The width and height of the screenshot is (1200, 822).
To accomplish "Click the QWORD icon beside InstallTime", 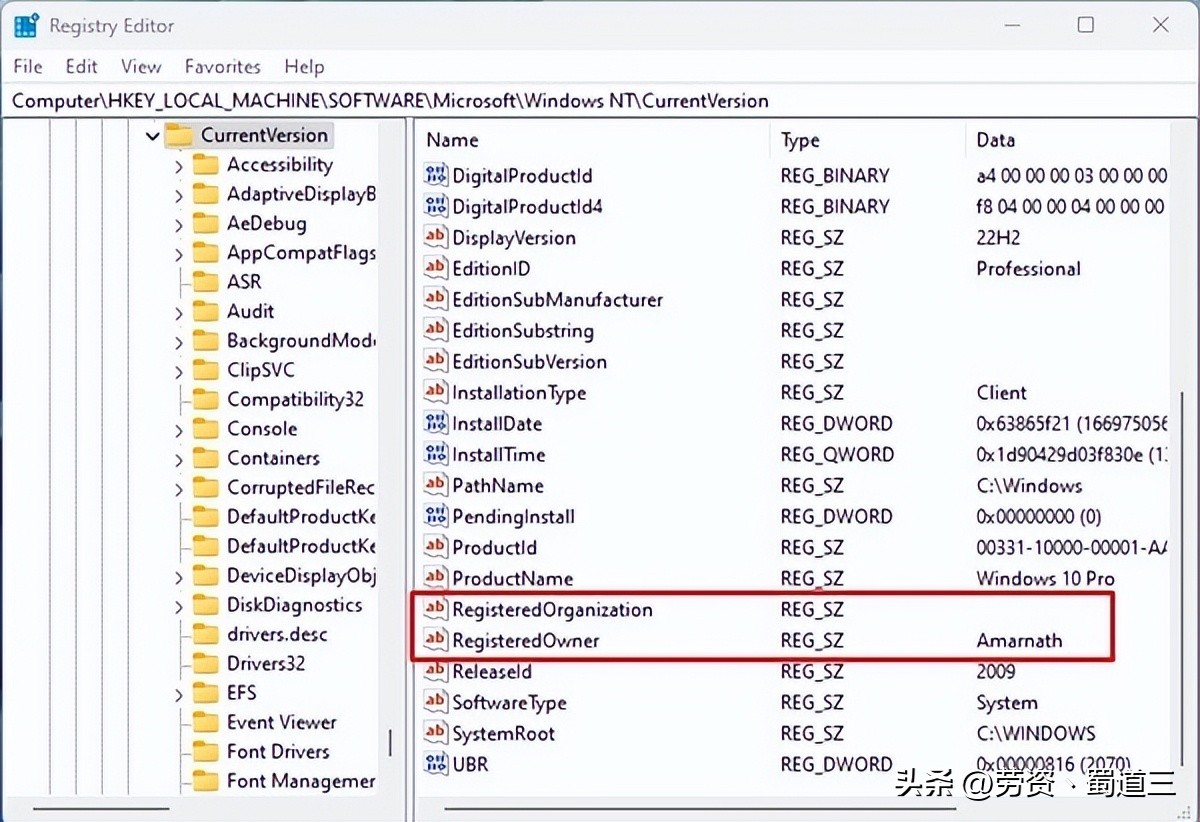I will [435, 454].
